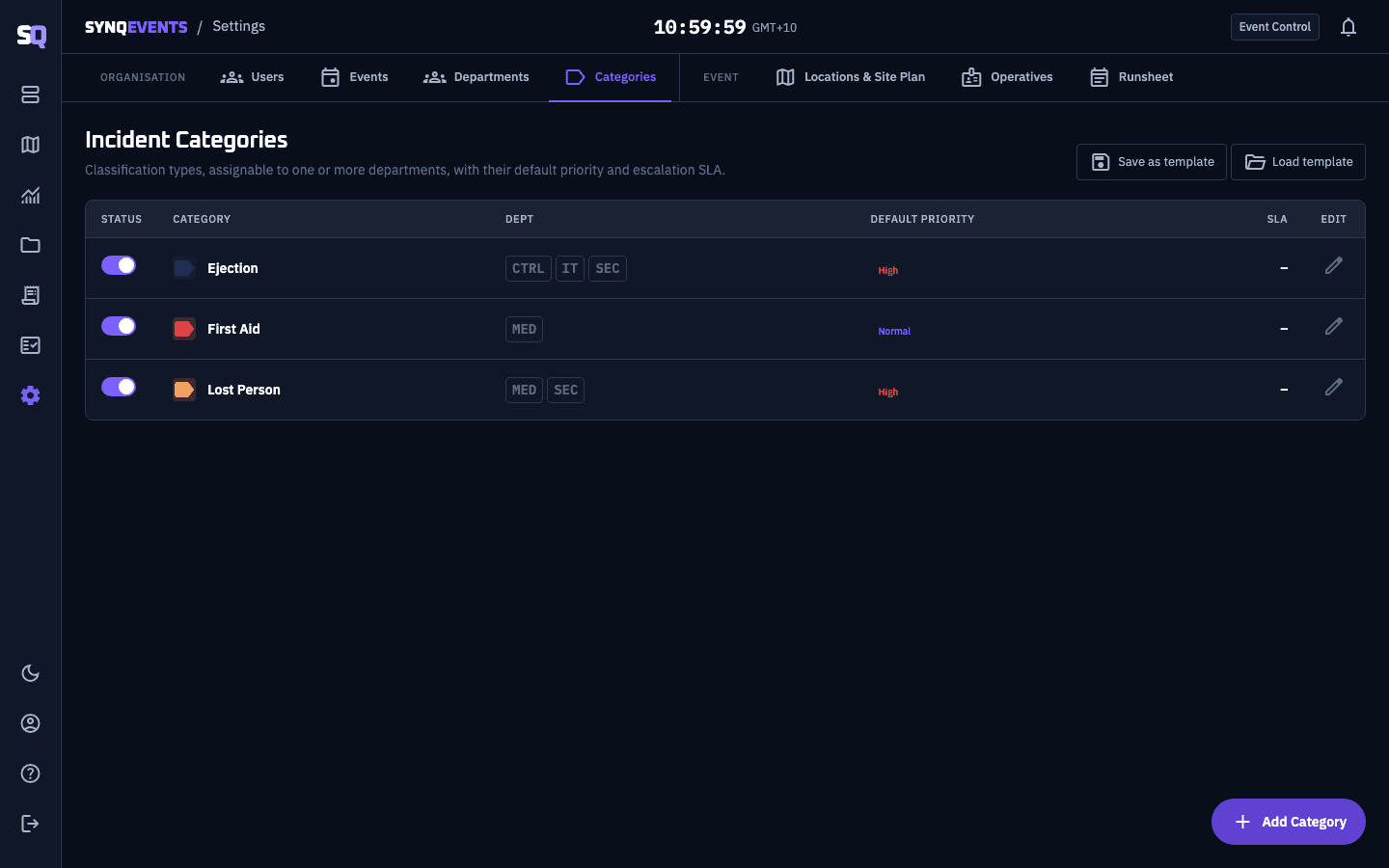Open the user account profile icon

click(x=30, y=723)
